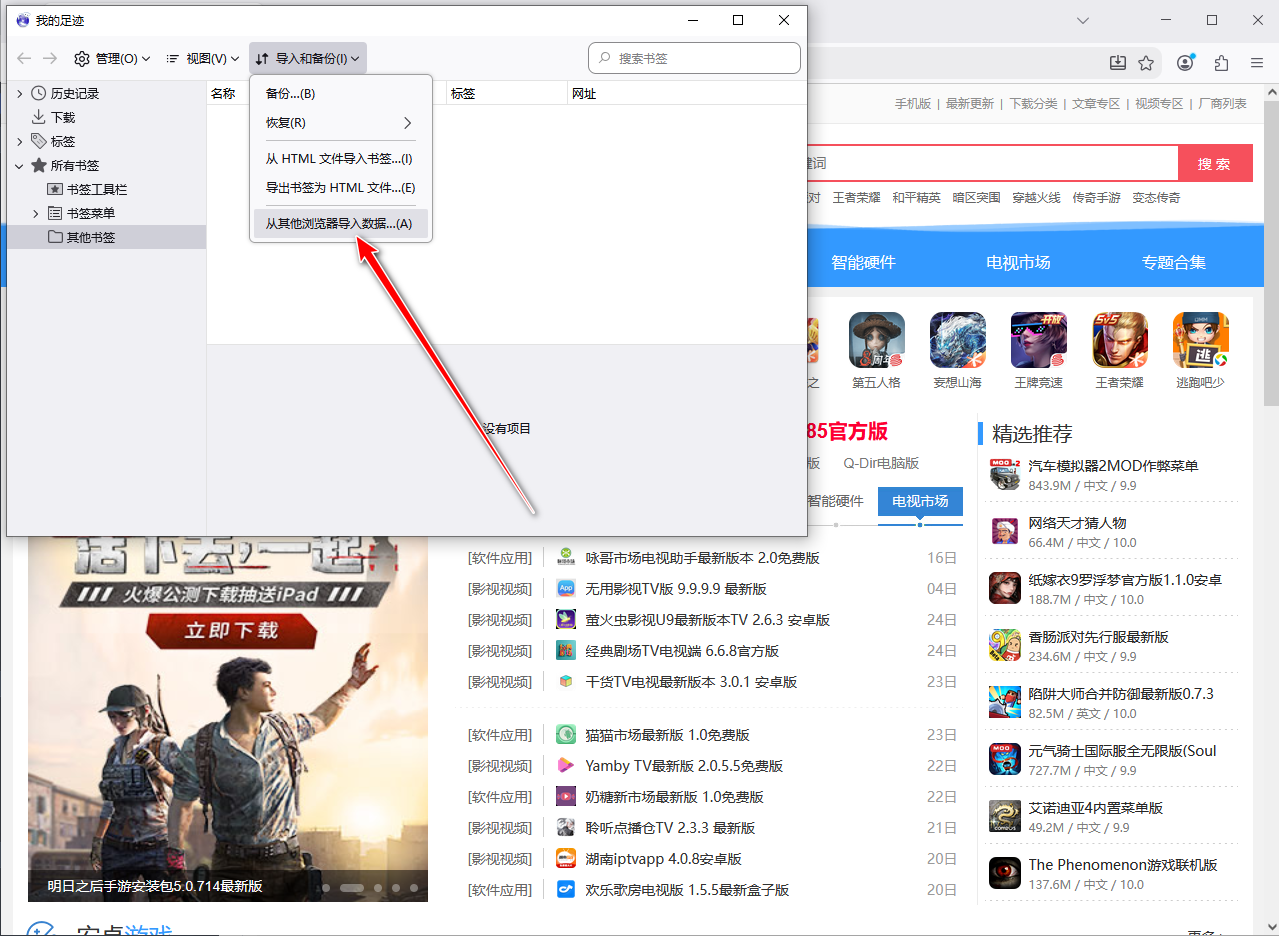Open 纸嫁衣9罗浮梦 app icon
The image size is (1279, 936).
(x=1005, y=588)
